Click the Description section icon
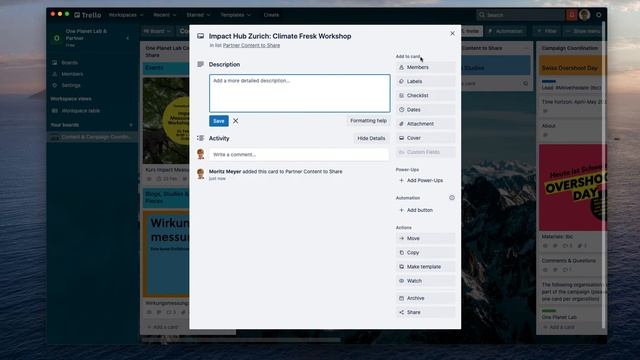The image size is (640, 360). tap(200, 64)
